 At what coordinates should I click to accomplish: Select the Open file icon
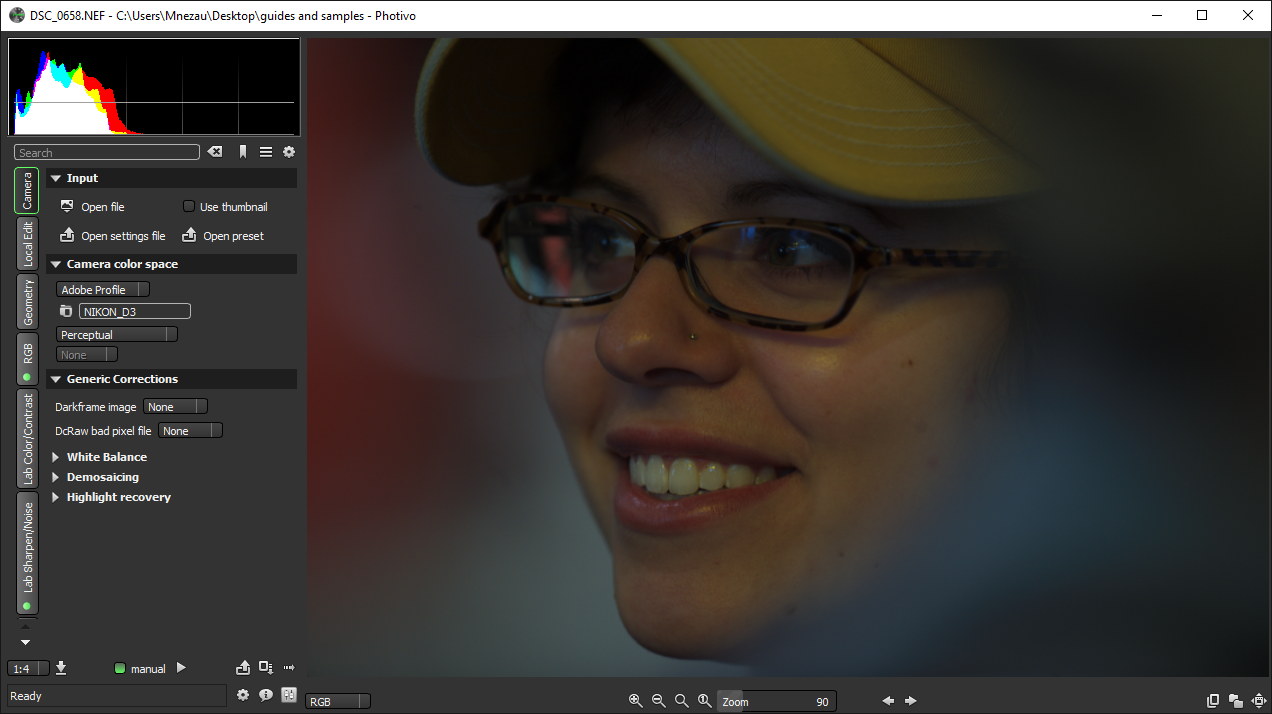coord(66,206)
